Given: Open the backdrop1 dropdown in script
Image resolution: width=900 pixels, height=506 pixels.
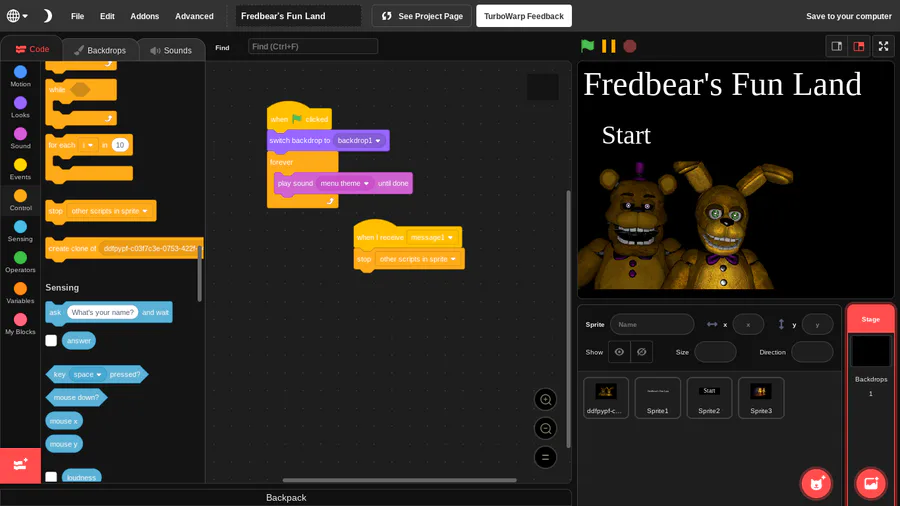Looking at the screenshot, I should (x=359, y=141).
